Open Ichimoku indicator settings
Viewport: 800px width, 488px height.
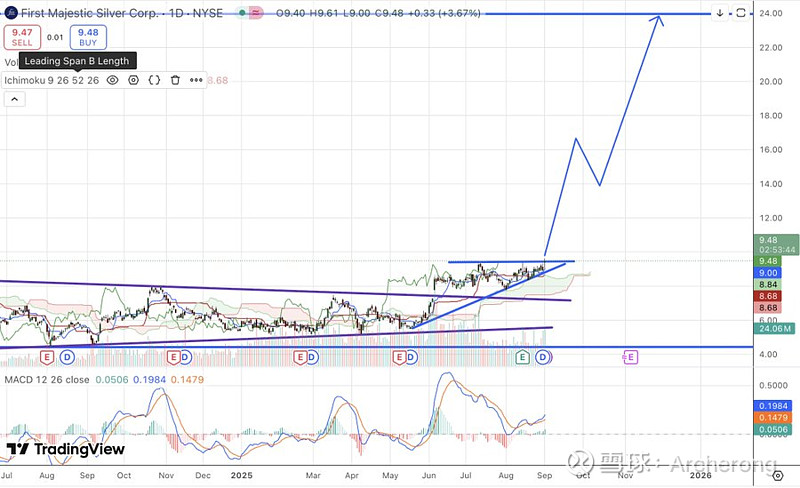click(x=133, y=80)
